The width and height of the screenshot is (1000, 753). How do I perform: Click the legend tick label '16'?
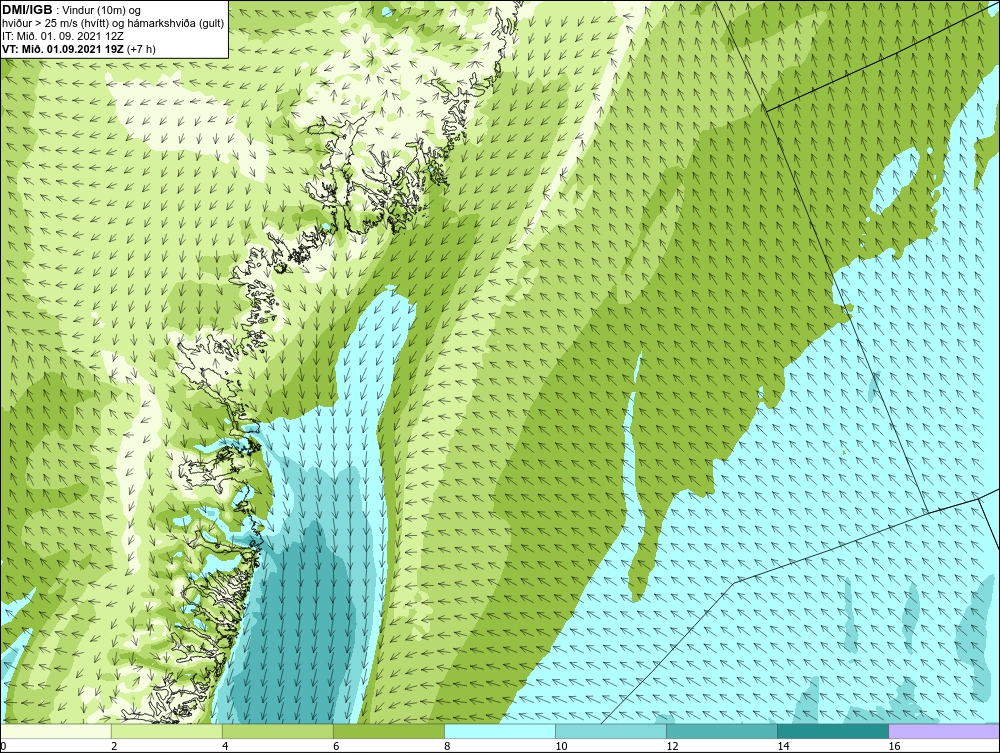point(893,746)
